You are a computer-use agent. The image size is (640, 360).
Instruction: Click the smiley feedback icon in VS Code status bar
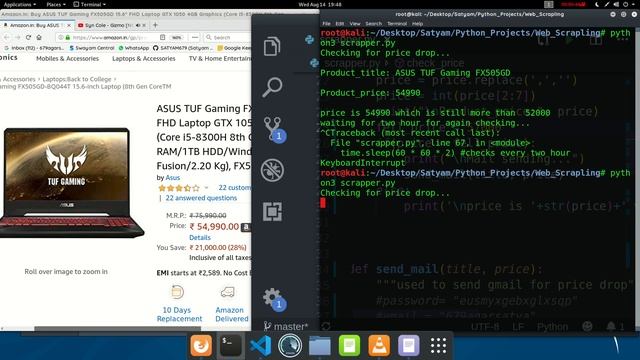pos(587,327)
